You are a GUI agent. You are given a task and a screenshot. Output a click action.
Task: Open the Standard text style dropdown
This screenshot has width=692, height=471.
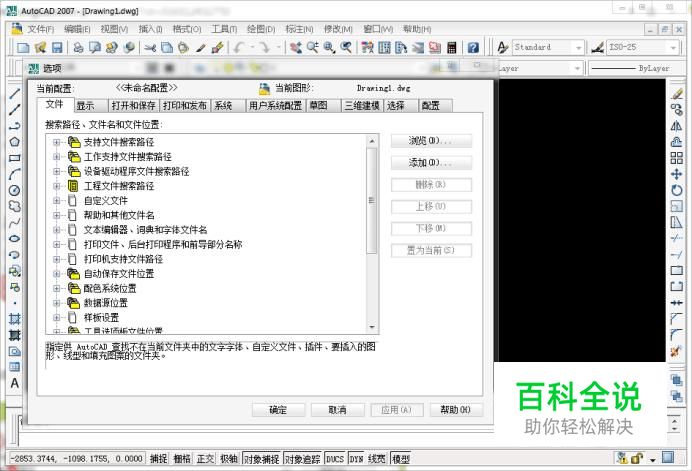(x=578, y=47)
